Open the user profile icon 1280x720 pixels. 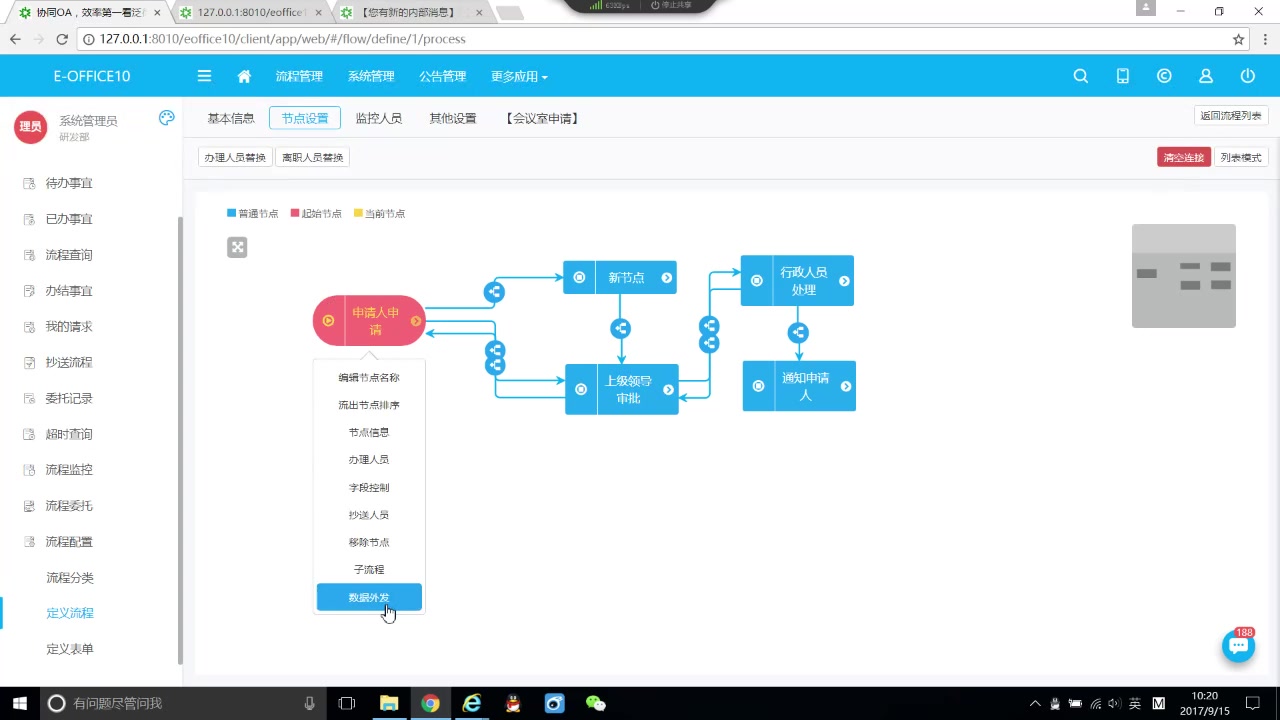(x=1206, y=76)
